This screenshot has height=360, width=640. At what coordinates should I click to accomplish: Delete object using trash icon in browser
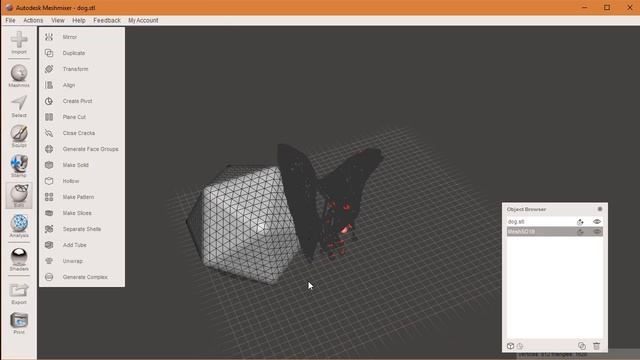[x=596, y=346]
